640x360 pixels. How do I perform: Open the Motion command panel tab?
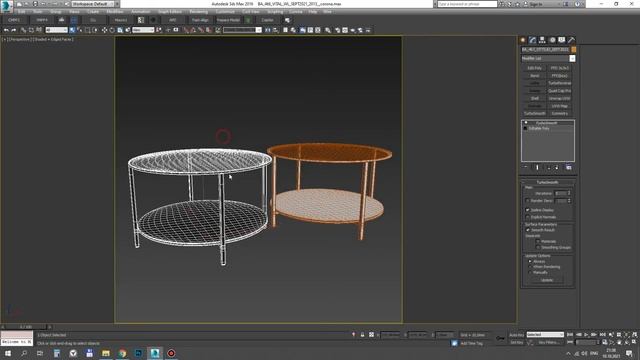point(552,40)
